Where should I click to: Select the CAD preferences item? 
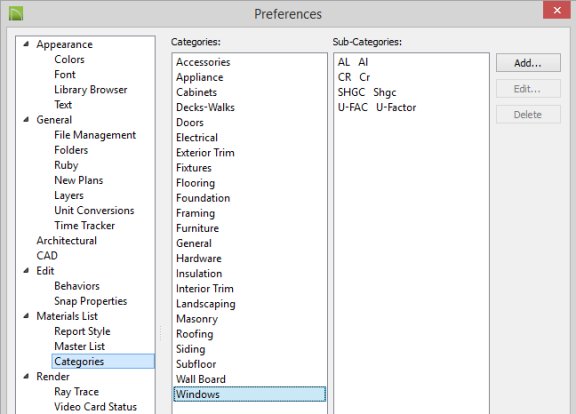(x=47, y=255)
